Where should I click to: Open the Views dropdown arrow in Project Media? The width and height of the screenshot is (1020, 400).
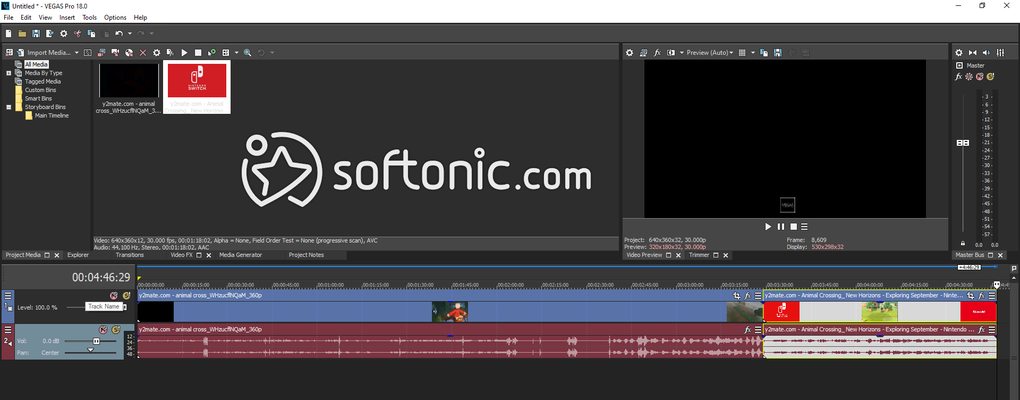[236, 53]
